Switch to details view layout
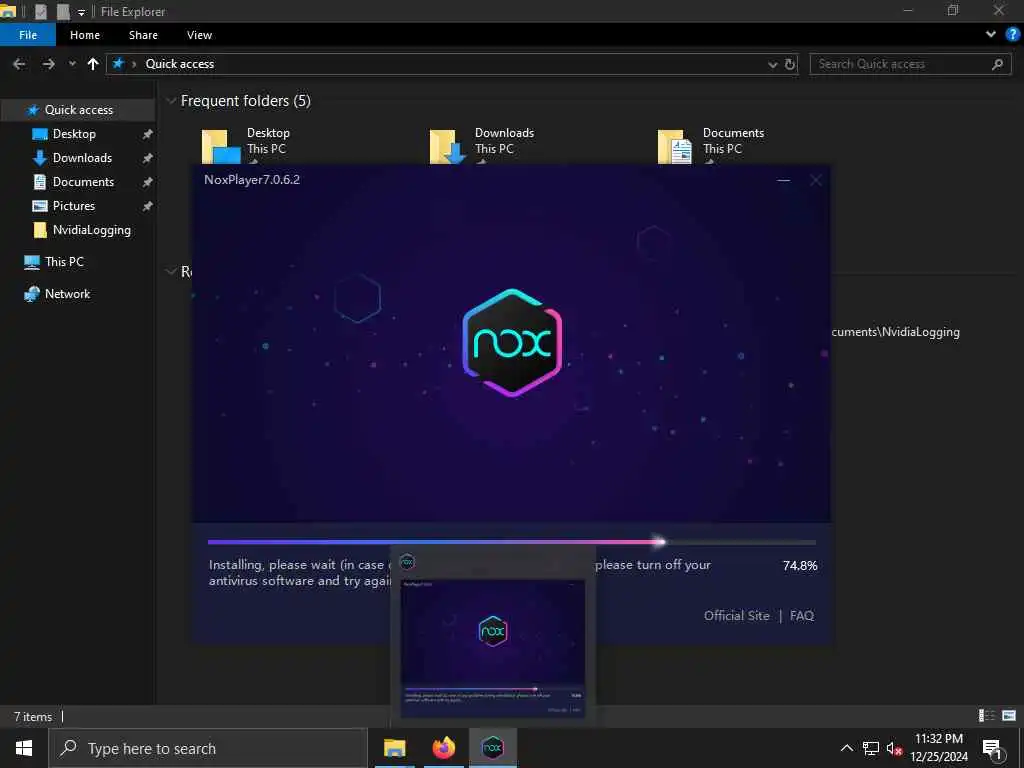Screen dimensions: 1024x768 [x=987, y=716]
